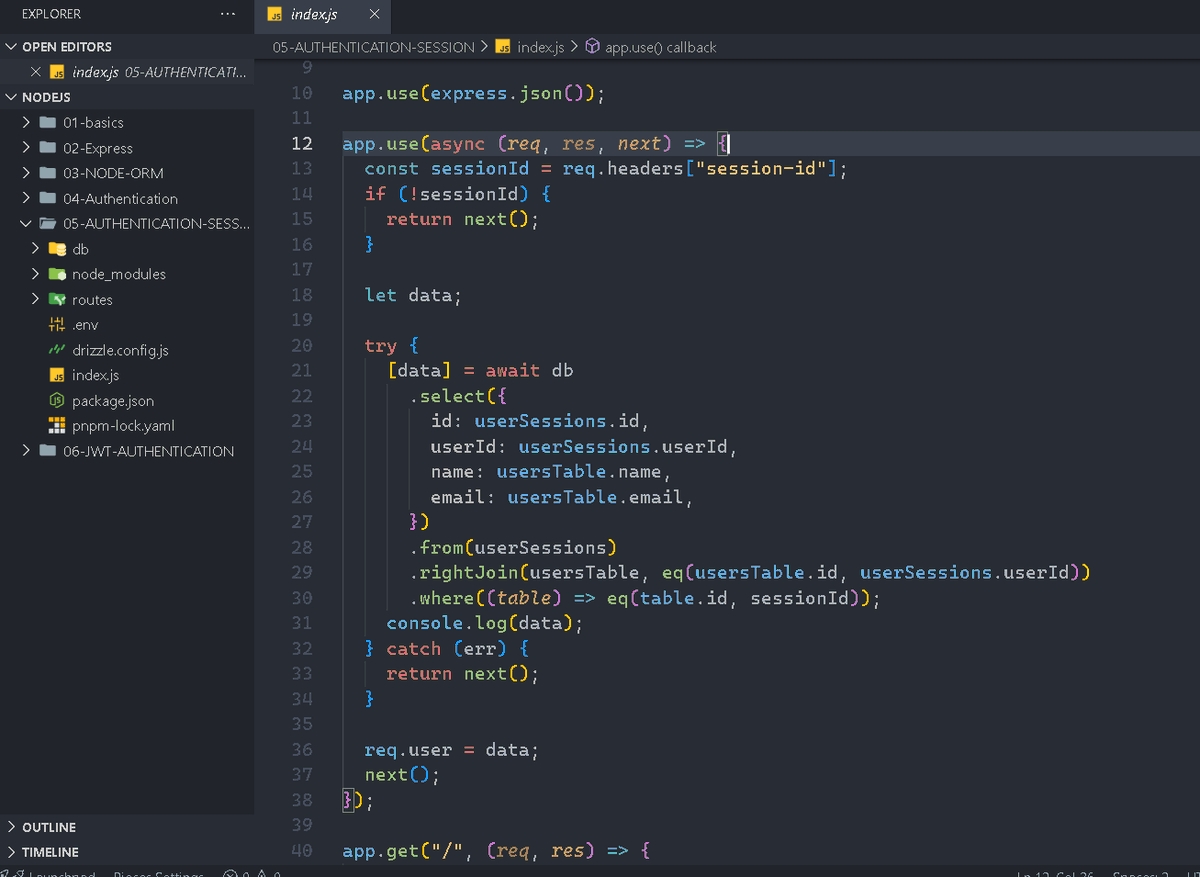
Task: Click the package.json file icon
Action: click(x=57, y=400)
